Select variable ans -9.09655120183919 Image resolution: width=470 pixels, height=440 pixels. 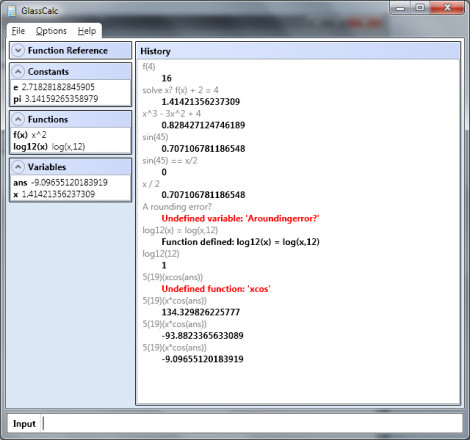click(60, 183)
